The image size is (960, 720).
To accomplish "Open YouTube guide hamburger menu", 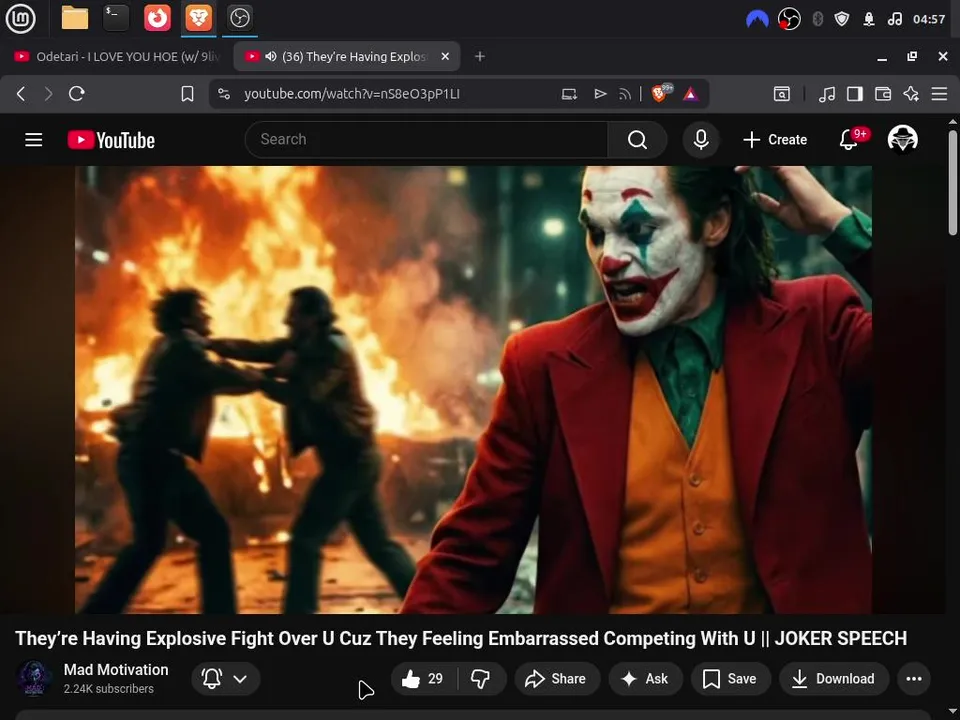I will click(34, 140).
